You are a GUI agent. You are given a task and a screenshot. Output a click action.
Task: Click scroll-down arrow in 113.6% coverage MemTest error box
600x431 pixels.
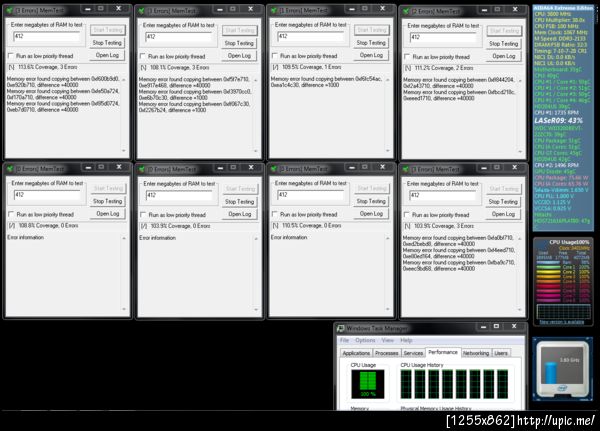[124, 150]
